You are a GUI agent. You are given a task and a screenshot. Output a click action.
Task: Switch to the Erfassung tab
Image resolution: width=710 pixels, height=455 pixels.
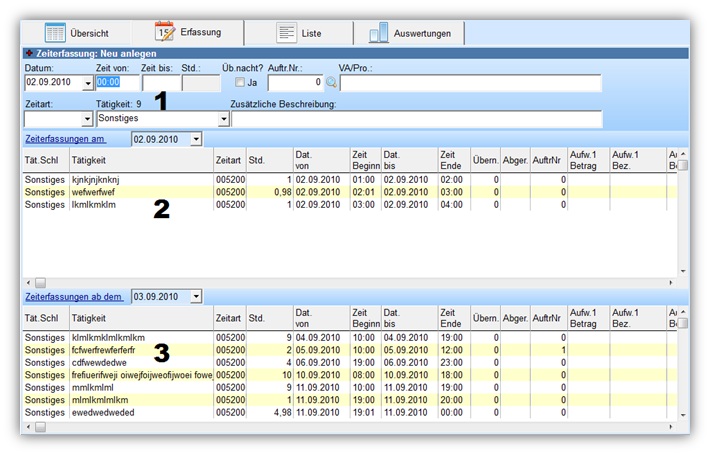[x=188, y=33]
